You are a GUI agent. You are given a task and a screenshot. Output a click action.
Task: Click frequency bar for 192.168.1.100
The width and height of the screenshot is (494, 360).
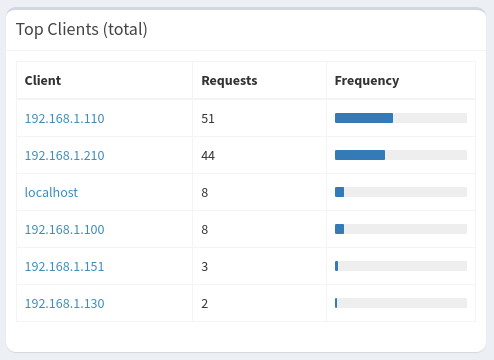401,229
